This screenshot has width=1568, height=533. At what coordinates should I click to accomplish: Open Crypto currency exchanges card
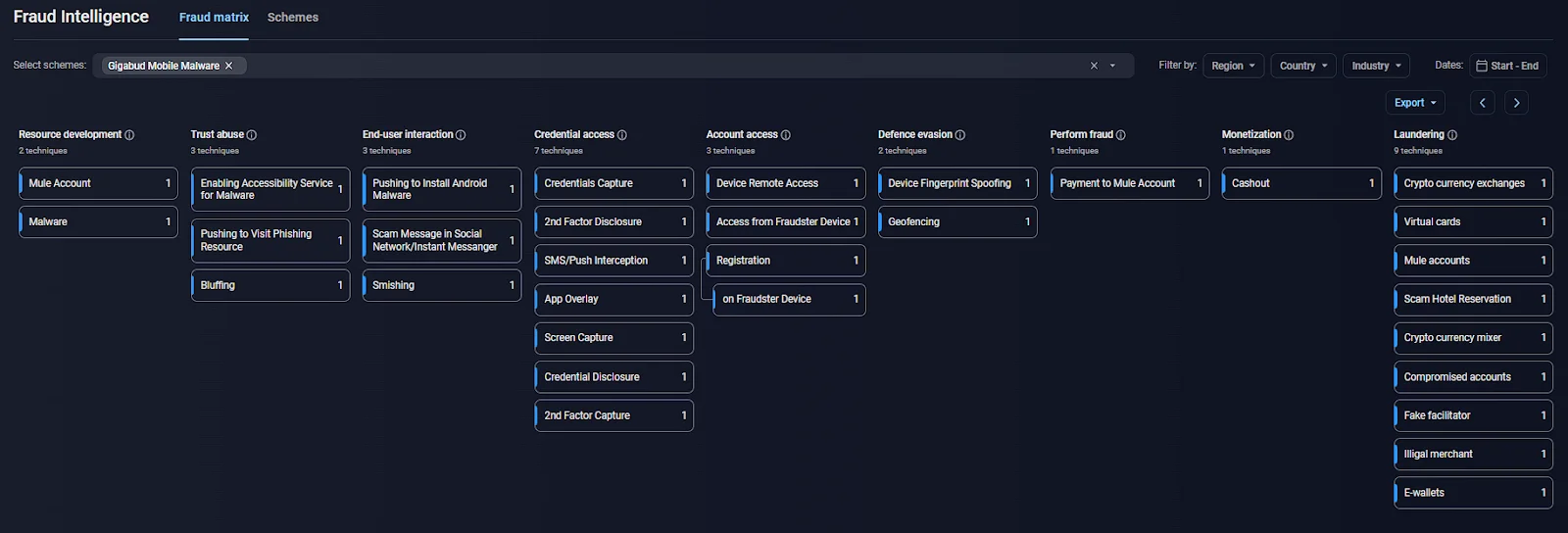[1473, 183]
